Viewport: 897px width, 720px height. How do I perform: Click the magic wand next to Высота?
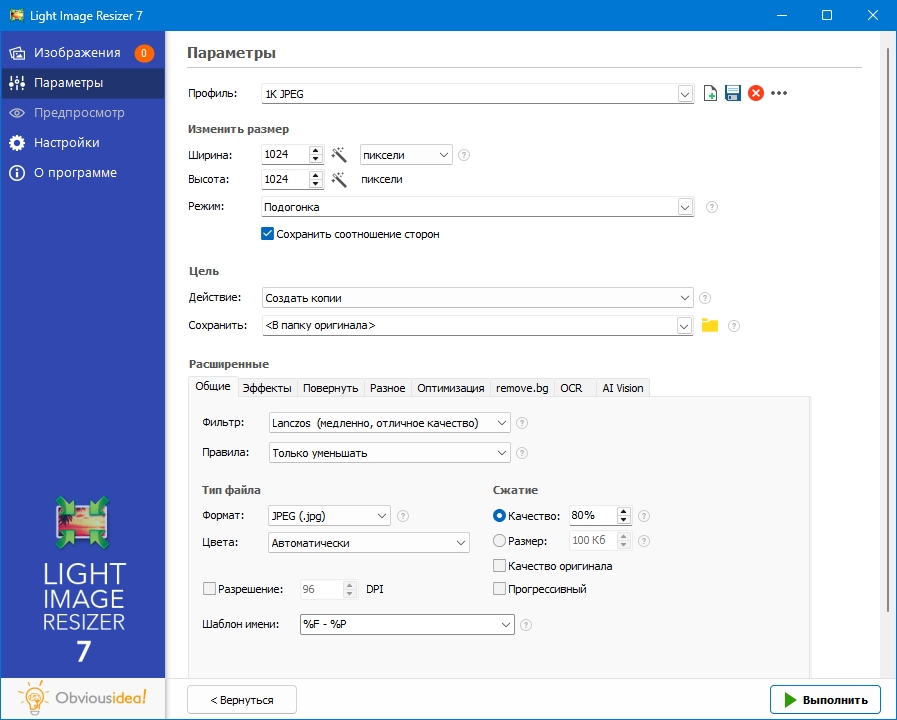pos(339,180)
